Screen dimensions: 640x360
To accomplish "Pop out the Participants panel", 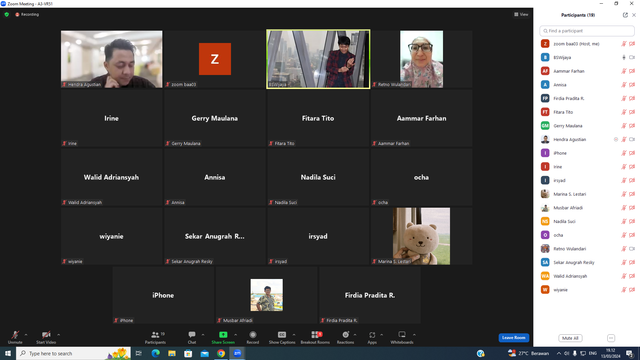I will pyautogui.click(x=625, y=15).
